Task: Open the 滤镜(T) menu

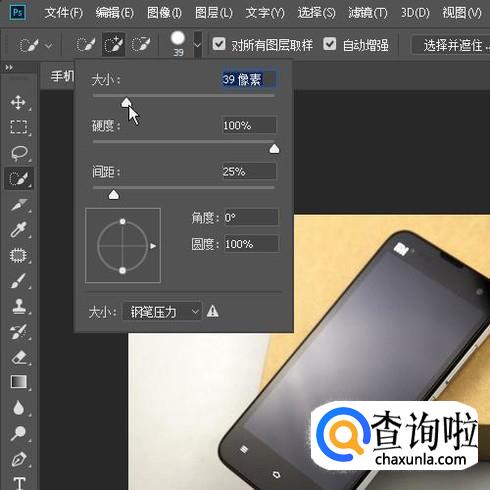Action: (x=368, y=13)
